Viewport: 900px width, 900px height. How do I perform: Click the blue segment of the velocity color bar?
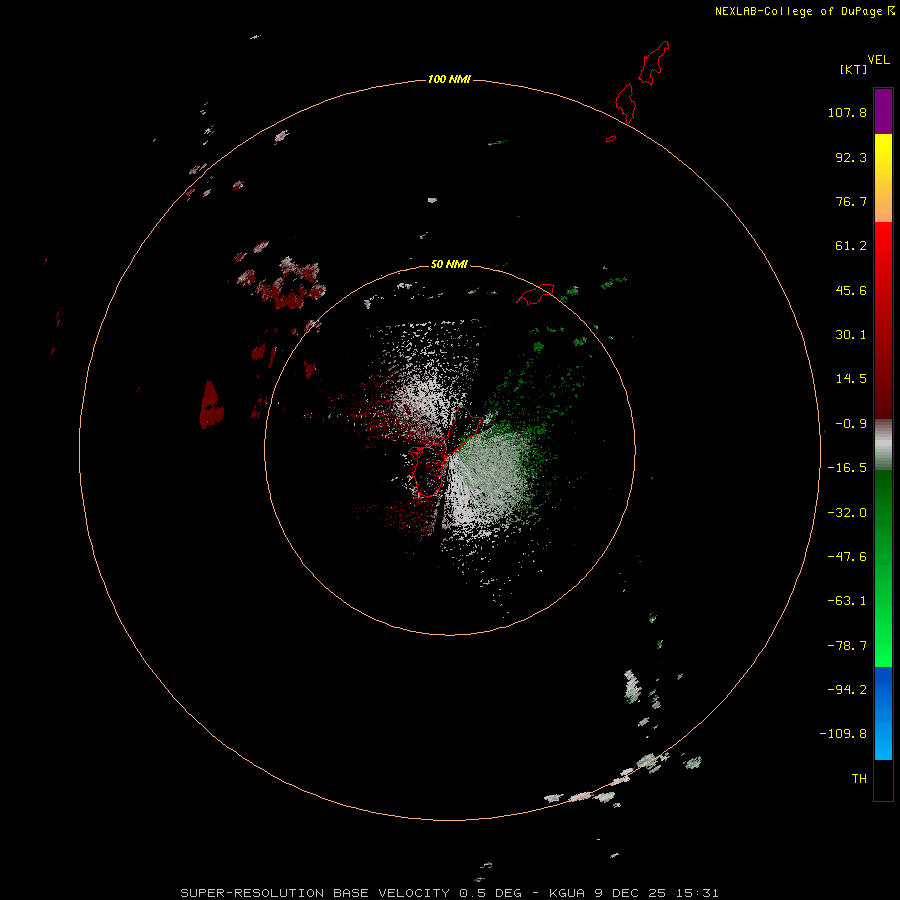click(x=883, y=713)
